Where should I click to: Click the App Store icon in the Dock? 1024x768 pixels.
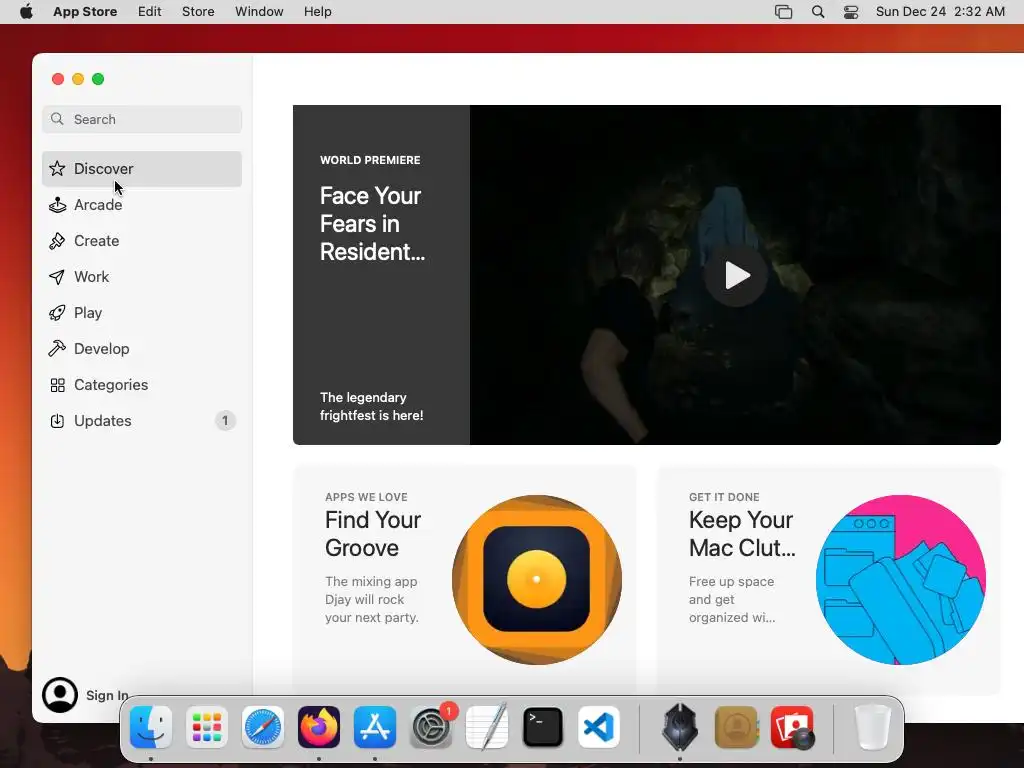(375, 727)
